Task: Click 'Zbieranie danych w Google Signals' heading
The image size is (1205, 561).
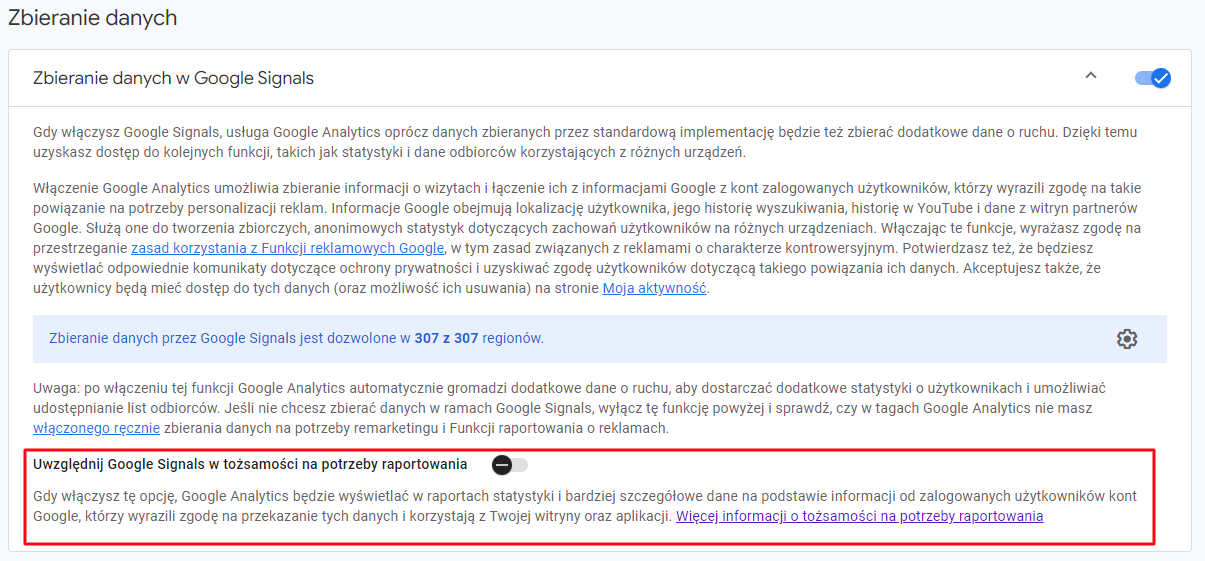Action: (174, 78)
